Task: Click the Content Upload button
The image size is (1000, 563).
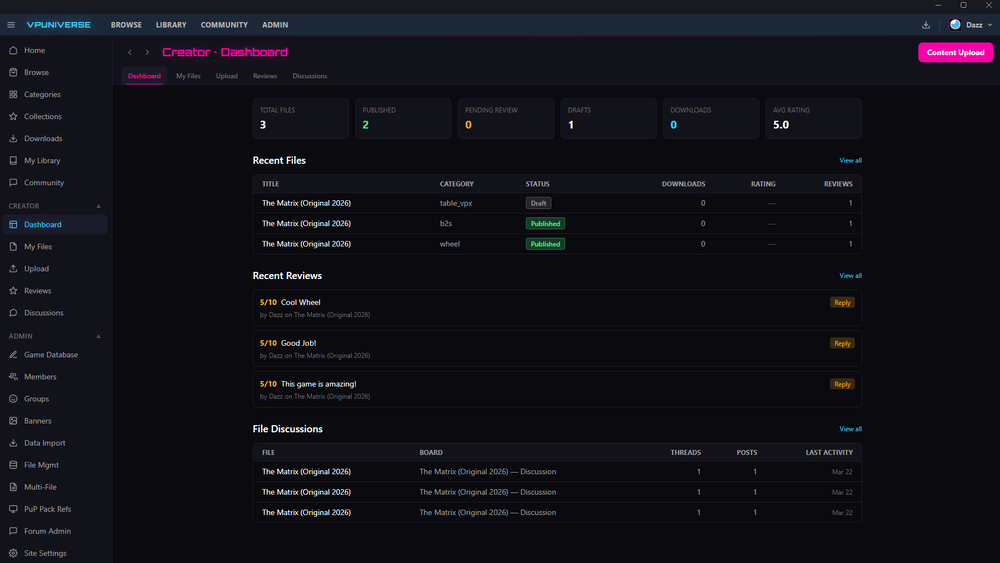Action: click(955, 52)
